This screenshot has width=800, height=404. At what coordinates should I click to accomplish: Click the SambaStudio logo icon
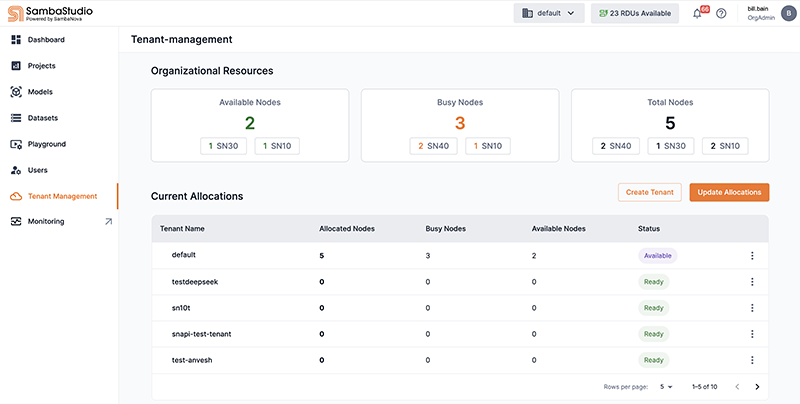[16, 13]
